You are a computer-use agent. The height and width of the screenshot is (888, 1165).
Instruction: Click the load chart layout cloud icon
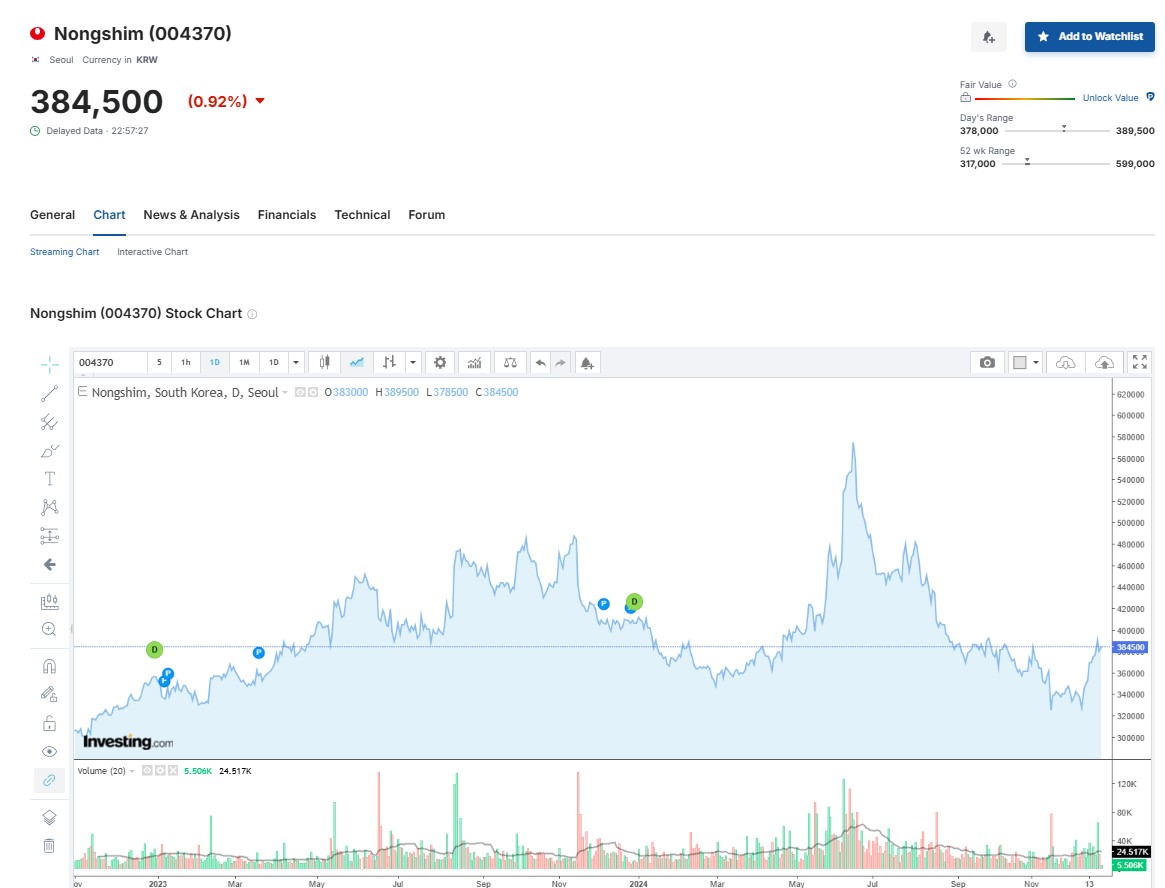click(1065, 363)
